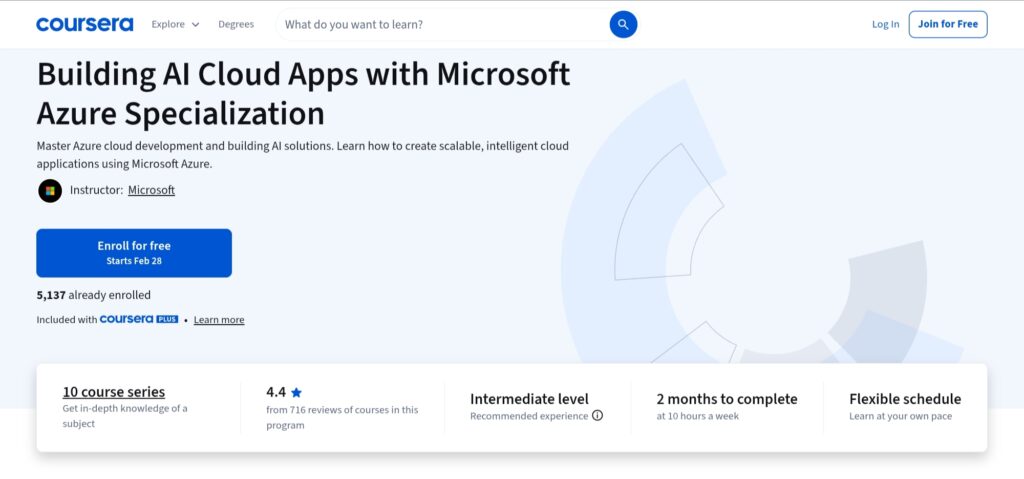This screenshot has width=1024, height=479.
Task: Click the Enroll for free button
Action: [134, 253]
